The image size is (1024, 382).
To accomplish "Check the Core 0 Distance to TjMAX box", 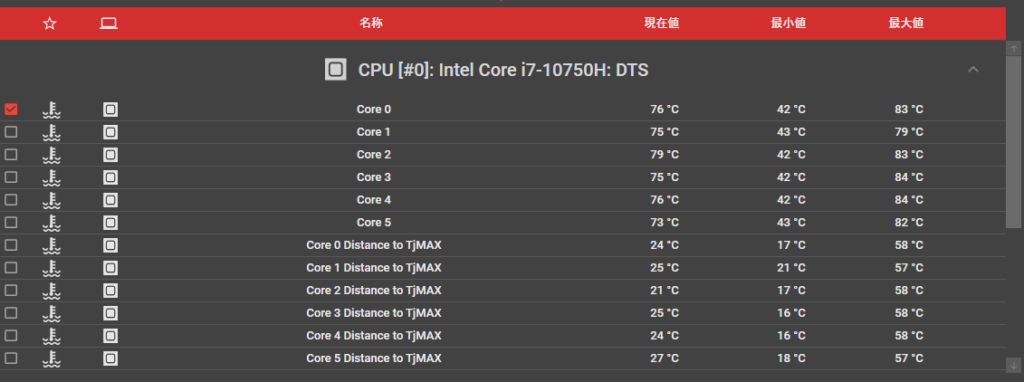I will point(10,245).
